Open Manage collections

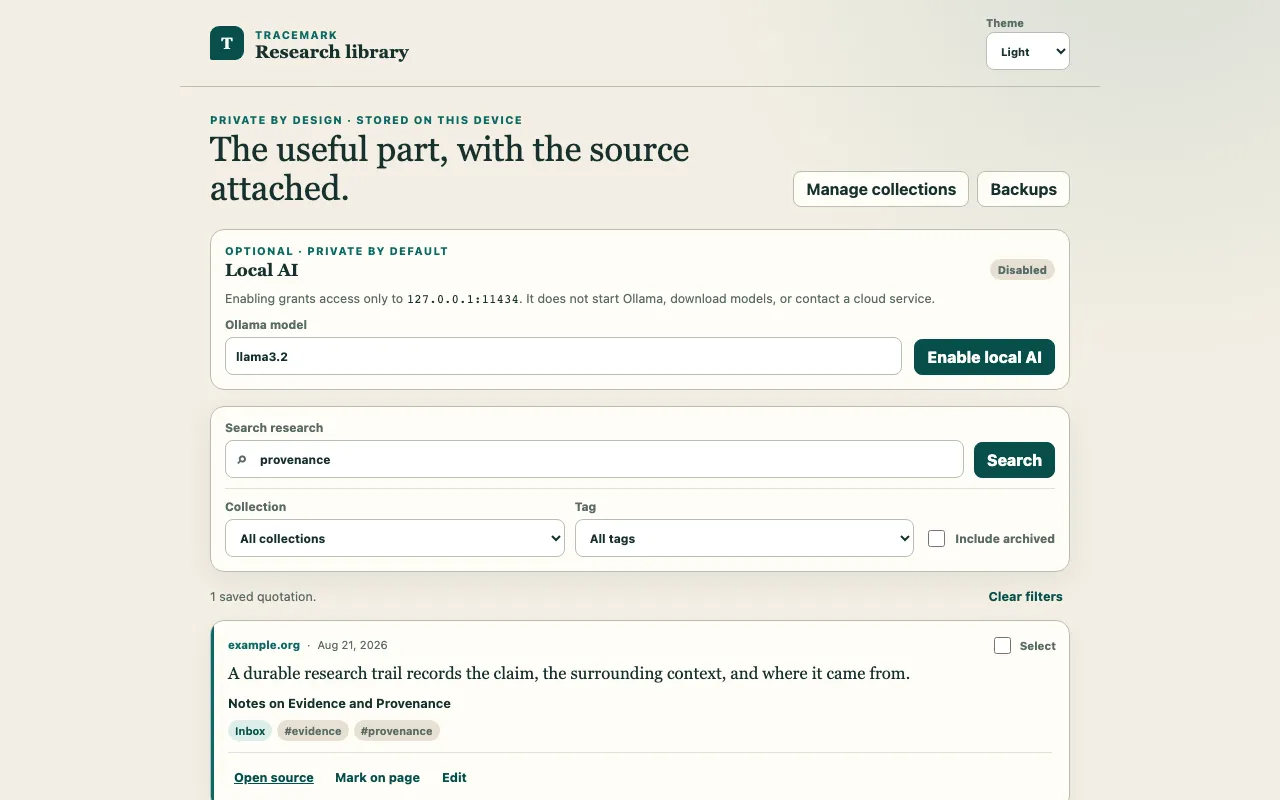[881, 189]
